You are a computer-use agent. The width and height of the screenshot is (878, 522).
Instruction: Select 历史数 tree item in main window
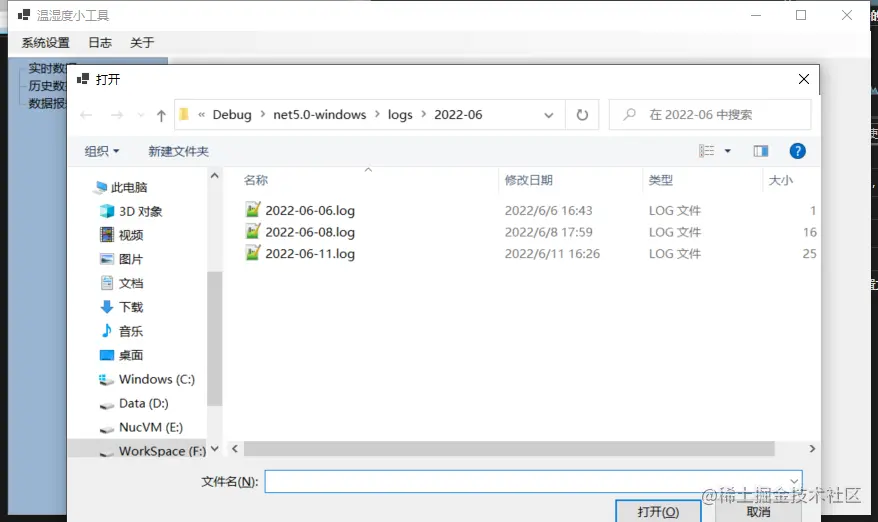pos(48,86)
